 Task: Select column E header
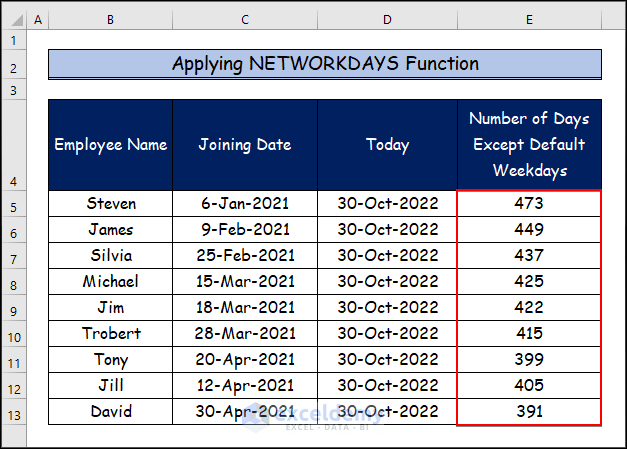pyautogui.click(x=529, y=20)
